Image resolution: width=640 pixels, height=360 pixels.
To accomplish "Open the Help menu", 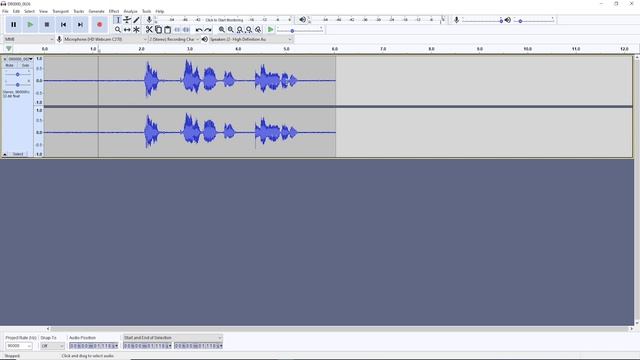I will click(x=160, y=11).
